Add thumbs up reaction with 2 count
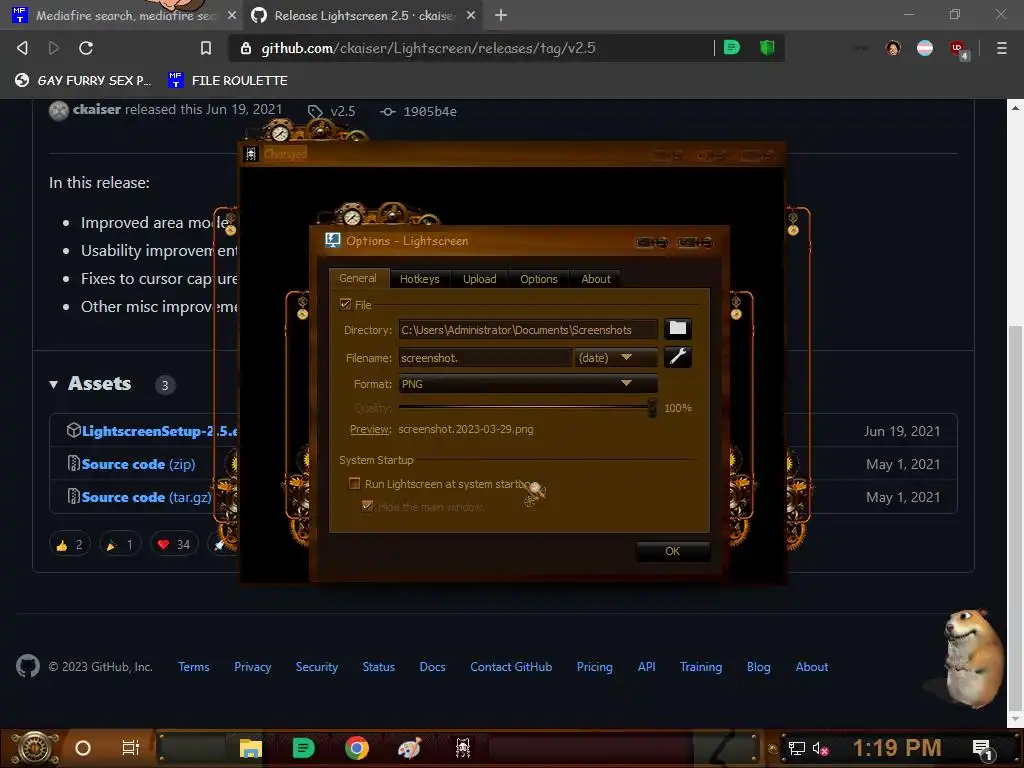 coord(69,545)
